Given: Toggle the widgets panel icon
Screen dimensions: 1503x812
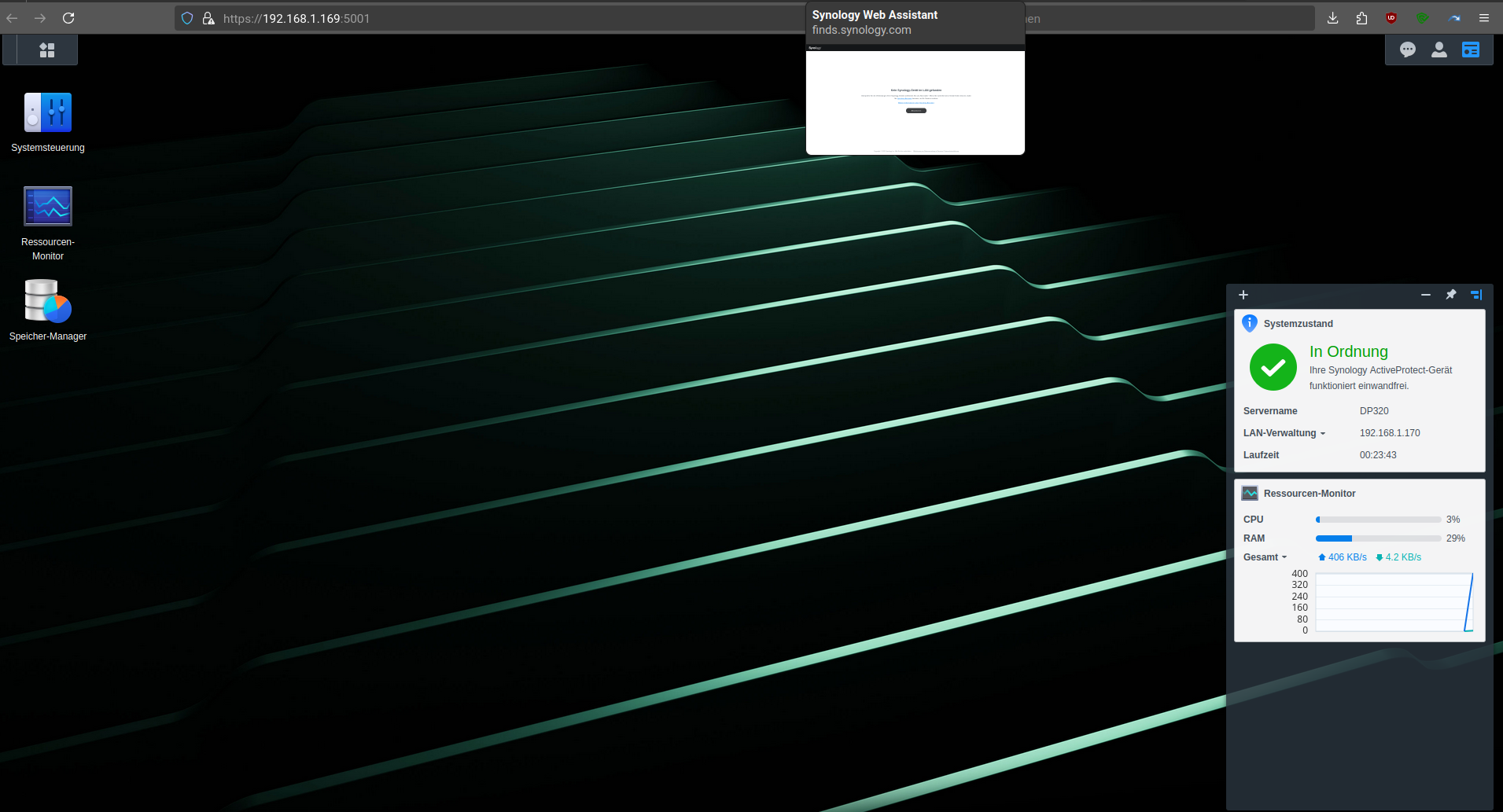Looking at the screenshot, I should point(1471,50).
